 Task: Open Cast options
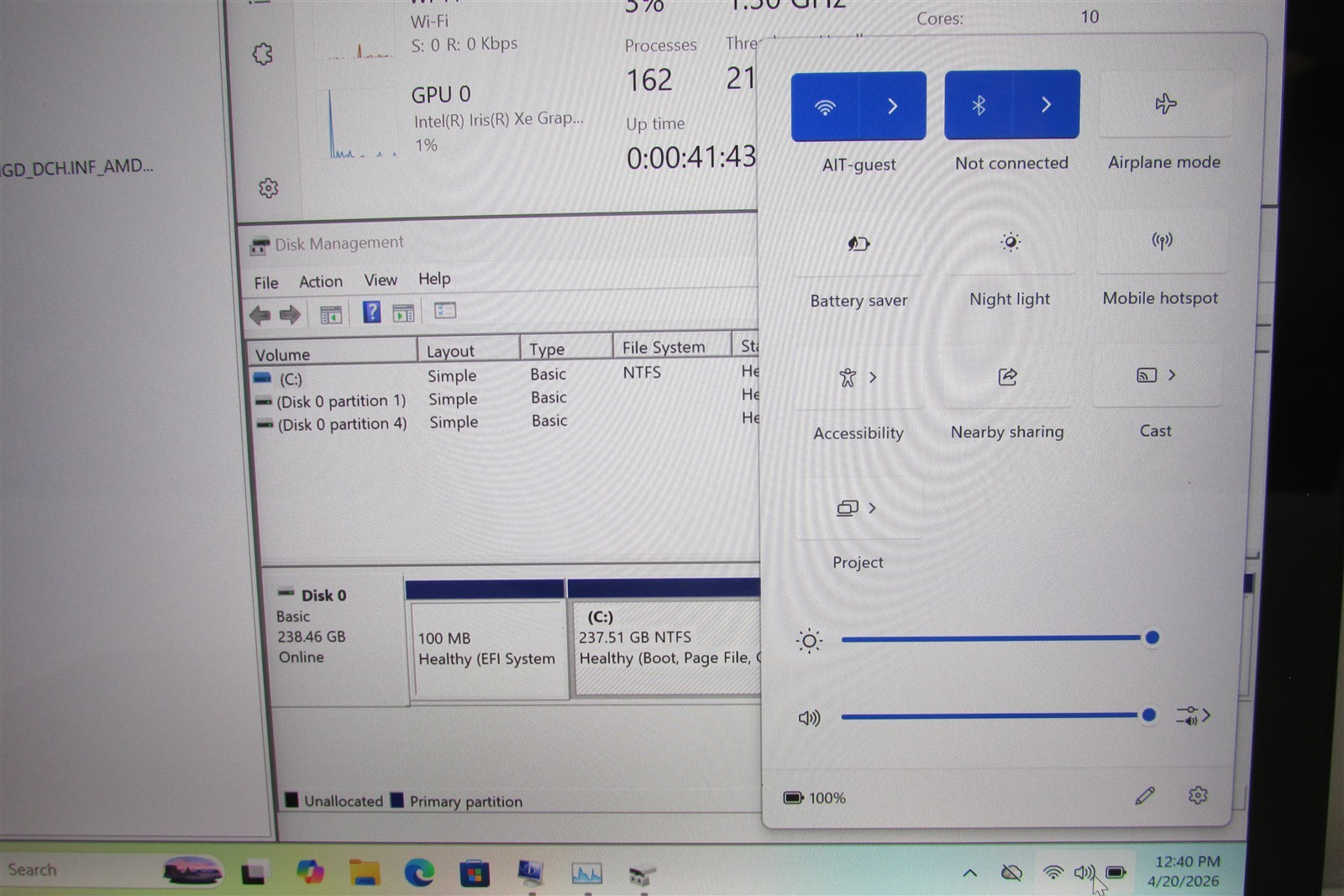(x=1157, y=375)
